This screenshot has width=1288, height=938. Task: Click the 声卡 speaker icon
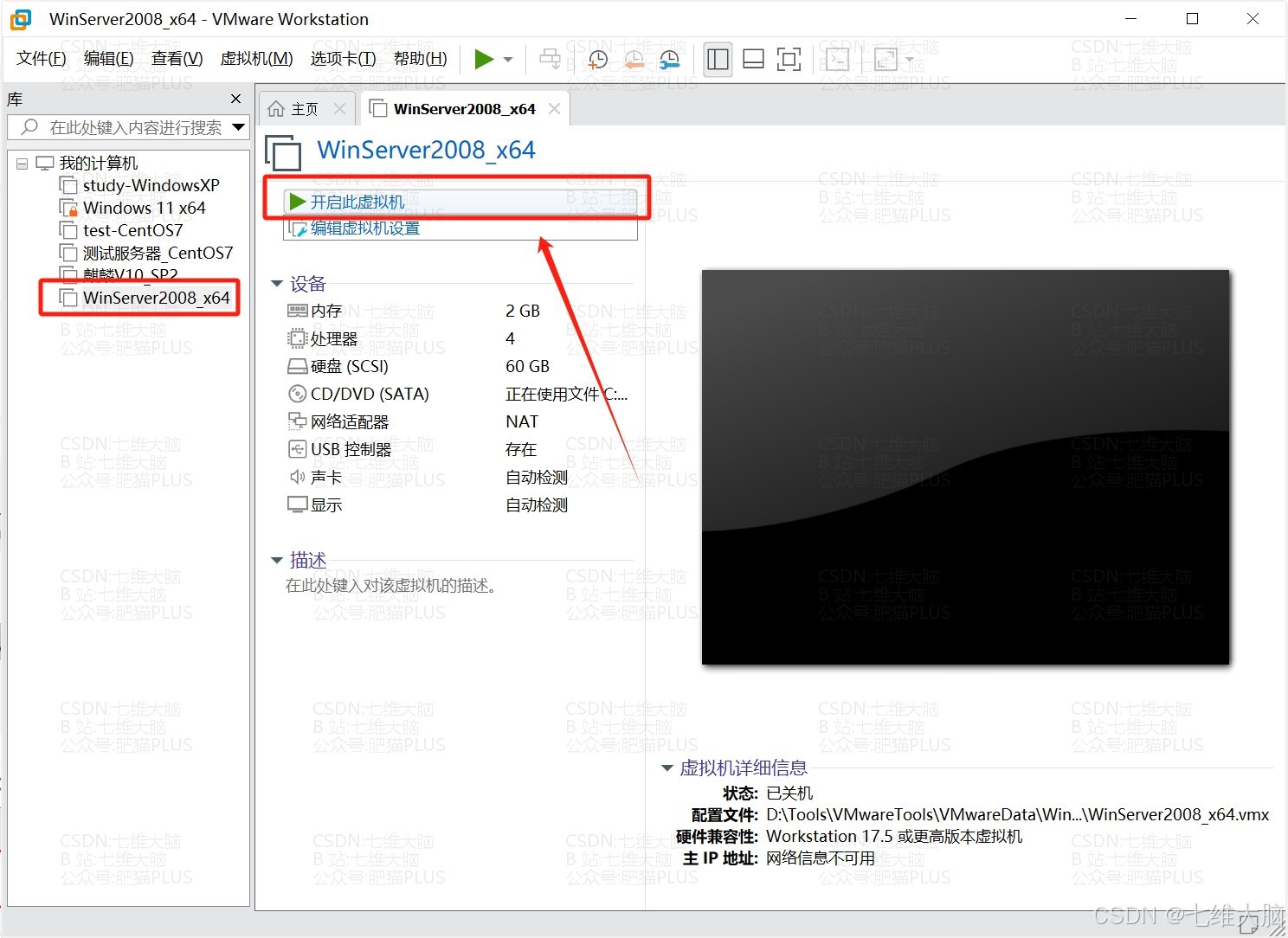pyautogui.click(x=297, y=477)
